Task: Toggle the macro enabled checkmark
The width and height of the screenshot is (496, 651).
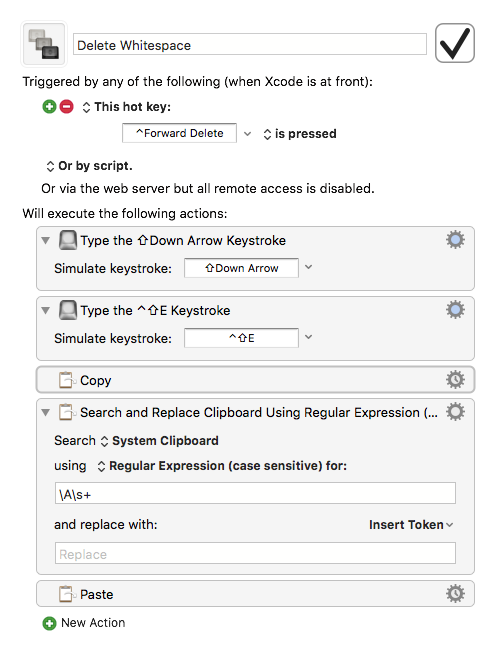Action: coord(454,43)
